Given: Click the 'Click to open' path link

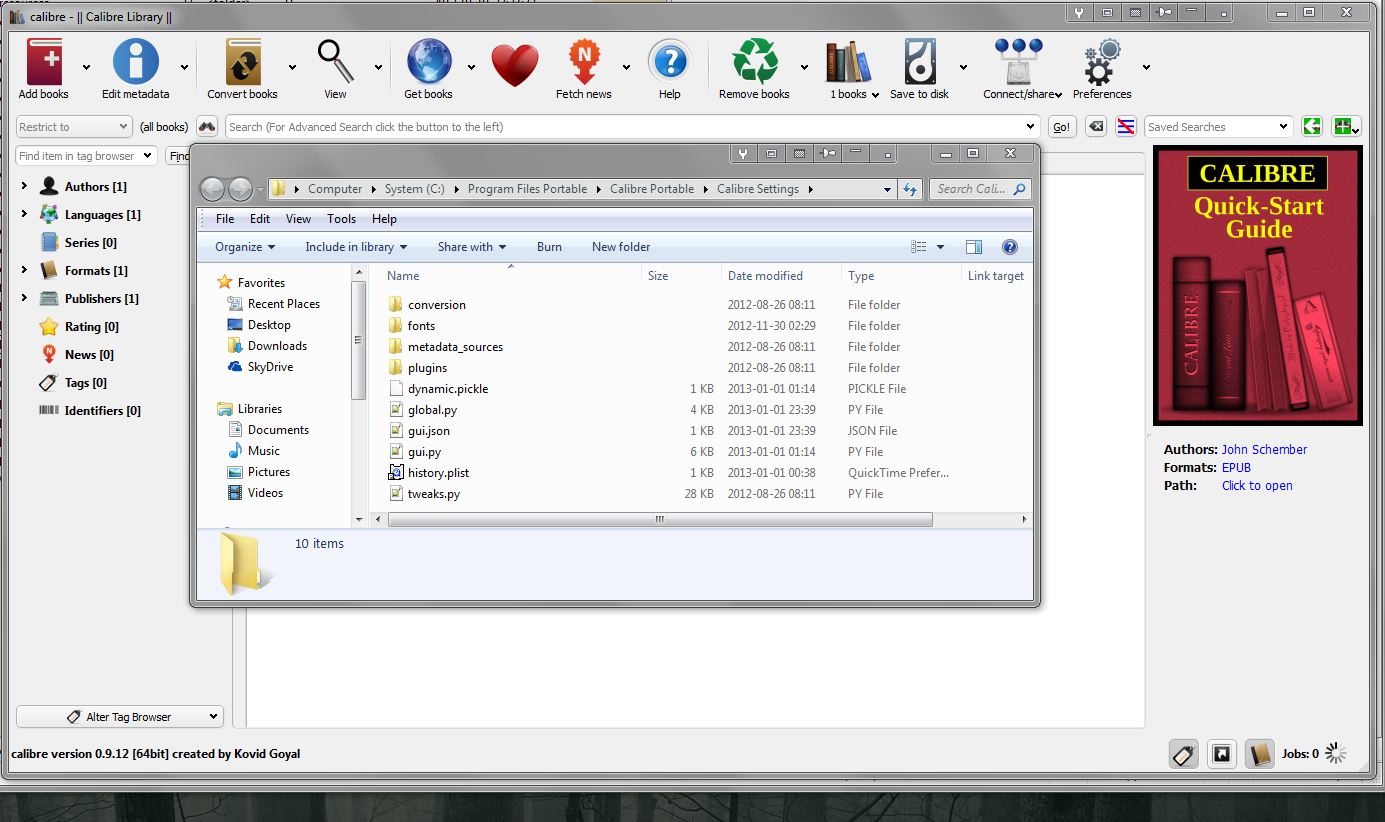Looking at the screenshot, I should pyautogui.click(x=1257, y=486).
